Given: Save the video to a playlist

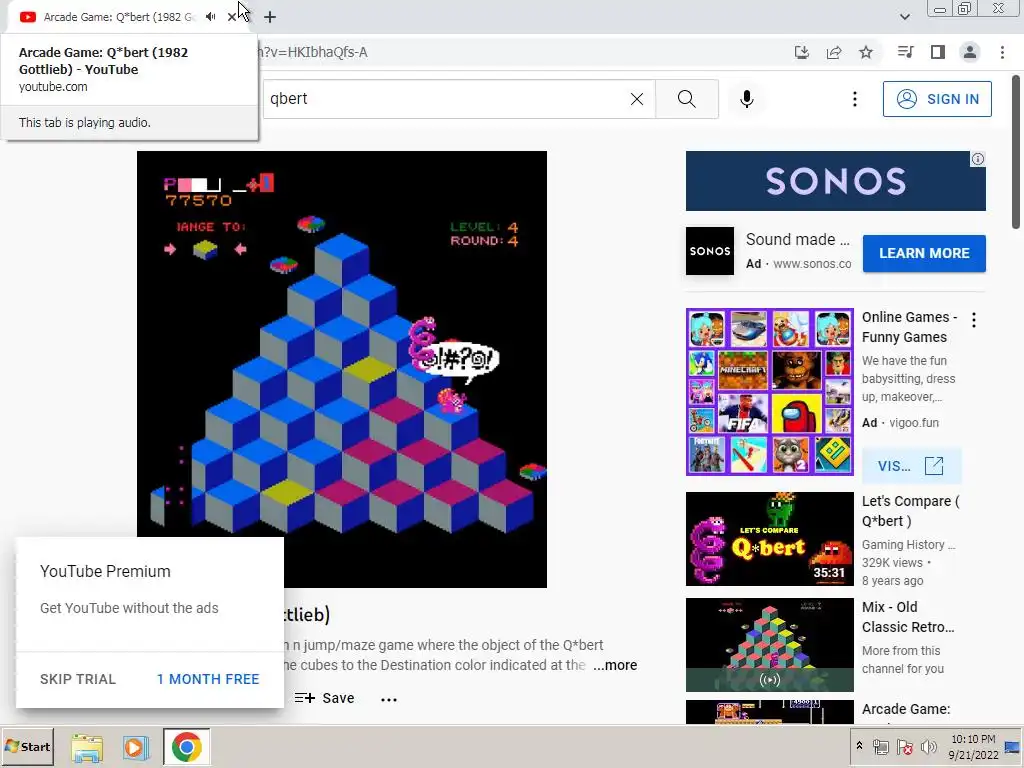Looking at the screenshot, I should point(325,698).
